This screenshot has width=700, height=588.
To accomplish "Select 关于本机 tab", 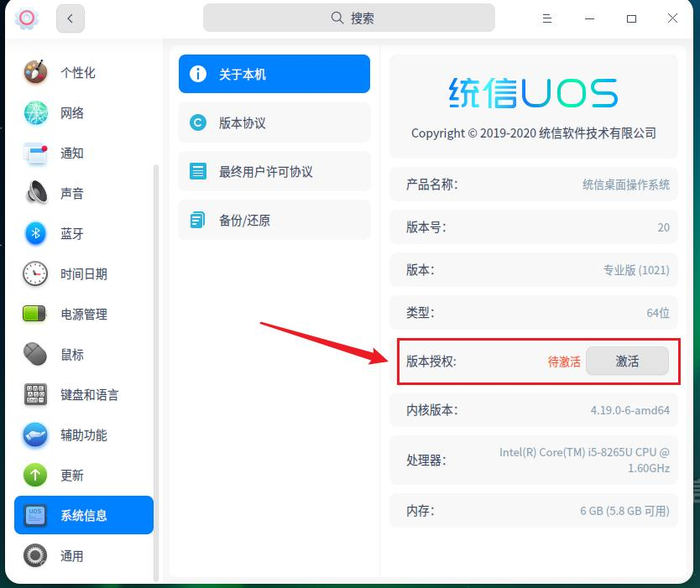I will tap(274, 74).
